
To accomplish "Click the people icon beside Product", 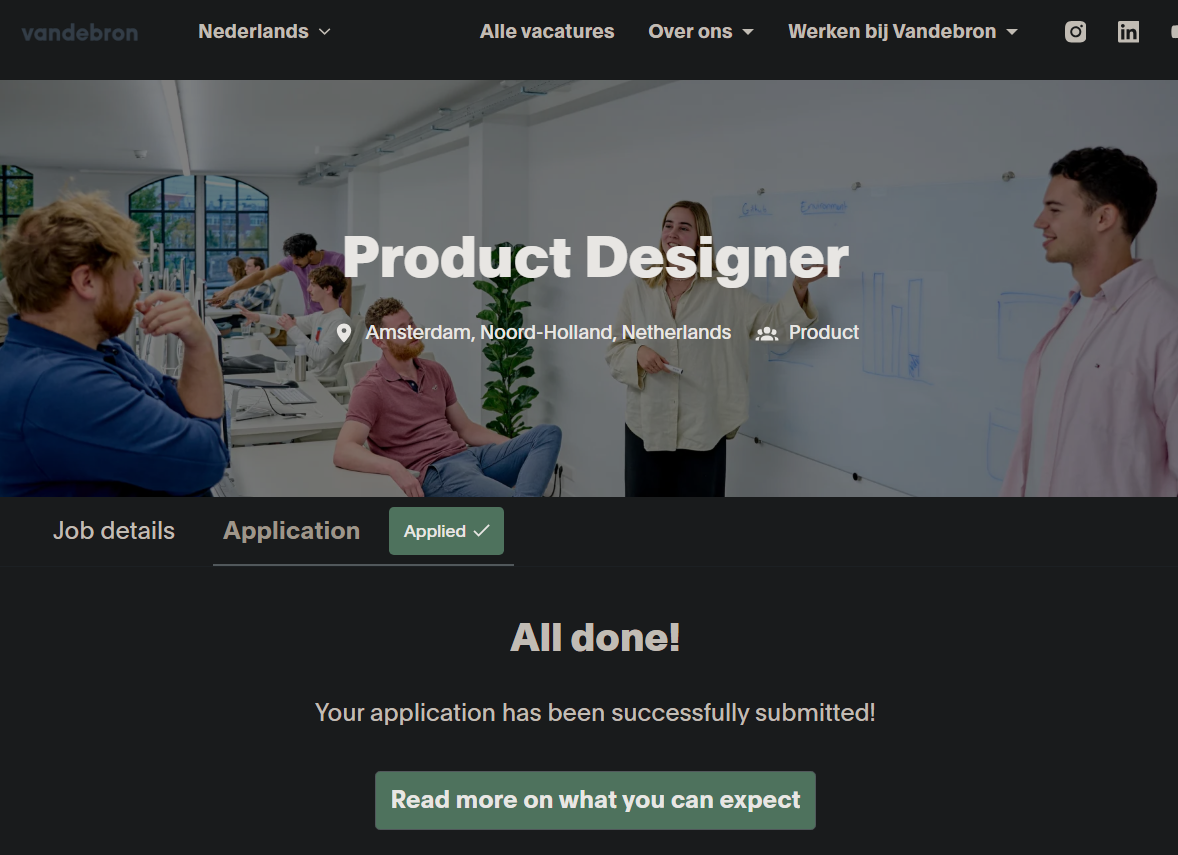I will point(766,334).
